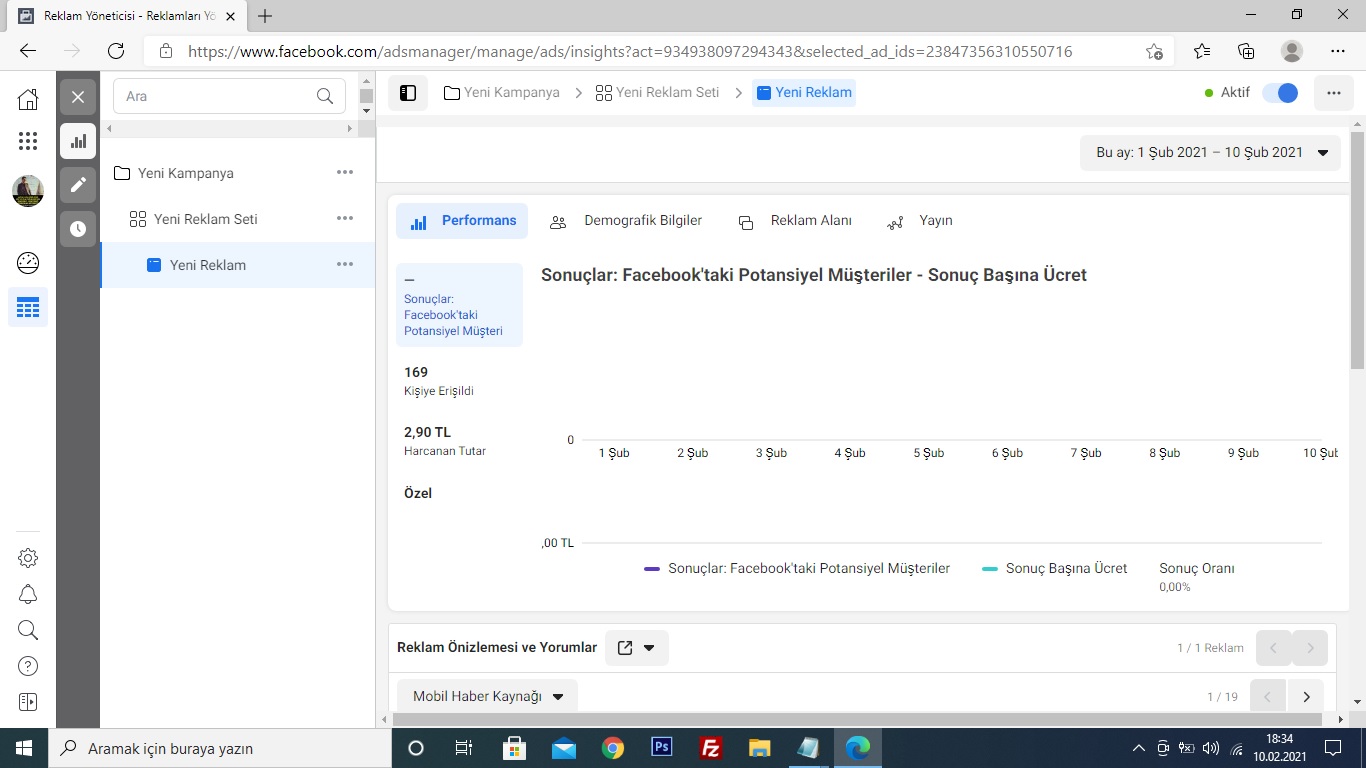Switch to Demografik Bilgiler tab

point(626,221)
